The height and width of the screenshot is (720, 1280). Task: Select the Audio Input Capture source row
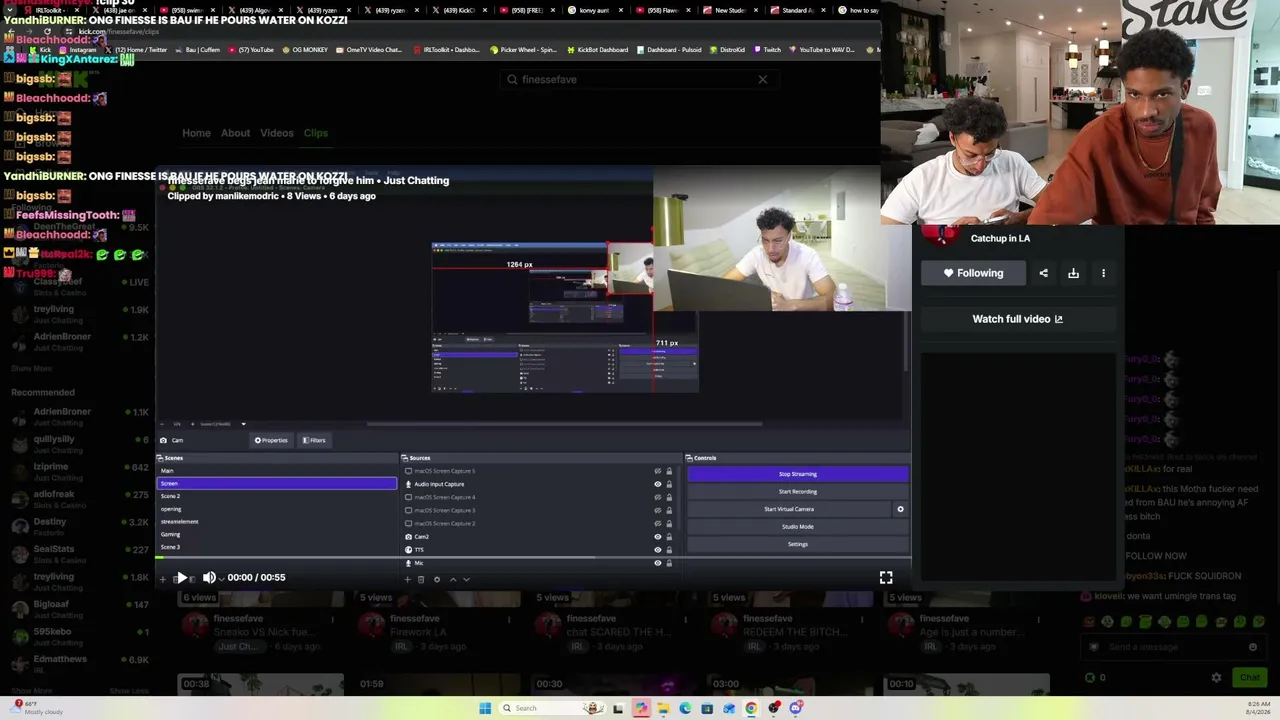pyautogui.click(x=539, y=484)
